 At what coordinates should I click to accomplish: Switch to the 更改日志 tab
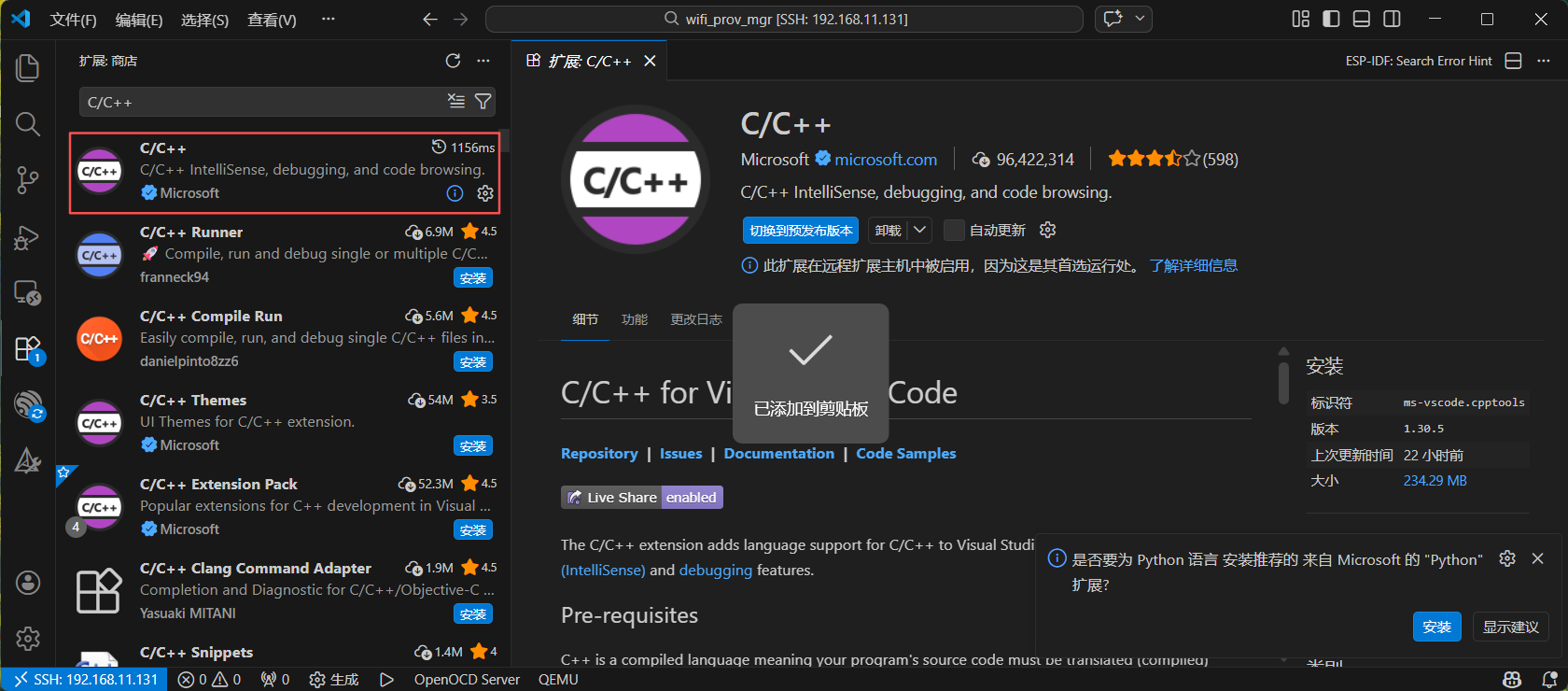tap(696, 319)
